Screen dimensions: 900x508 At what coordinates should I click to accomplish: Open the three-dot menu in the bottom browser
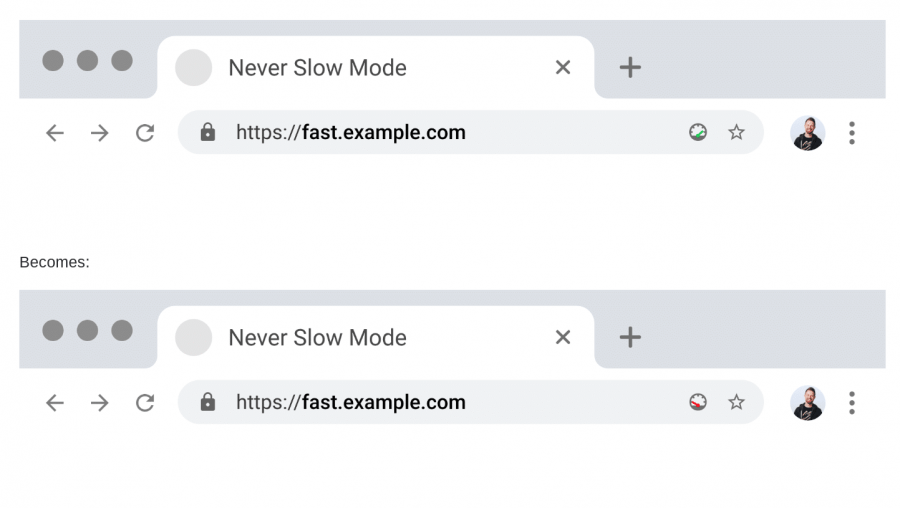(852, 403)
